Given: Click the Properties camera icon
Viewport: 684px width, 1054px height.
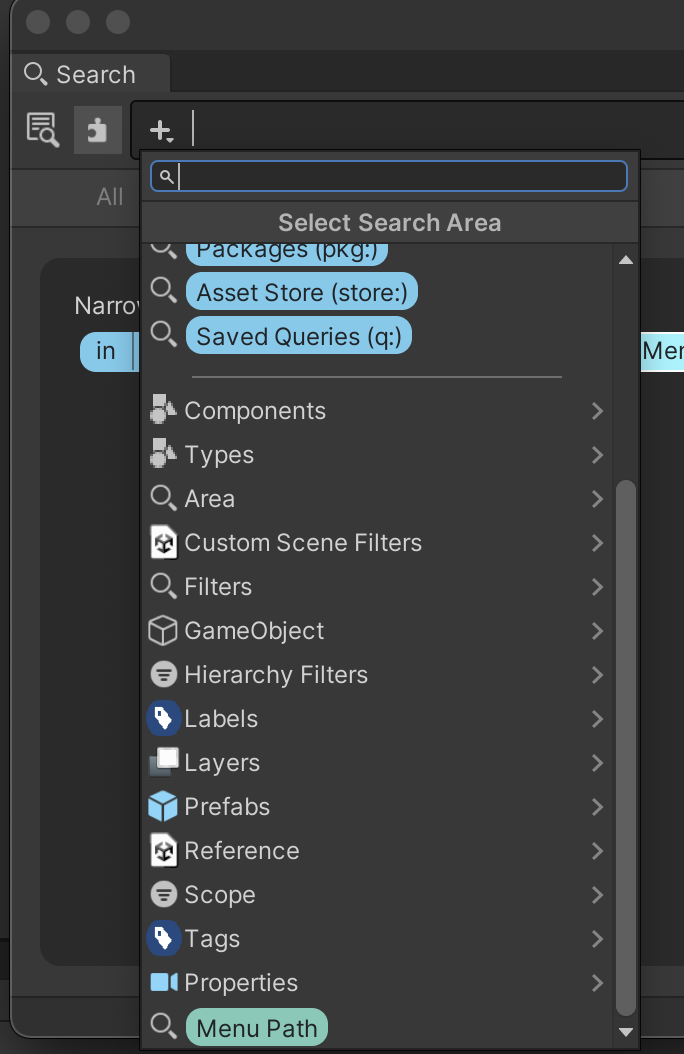Looking at the screenshot, I should [163, 983].
